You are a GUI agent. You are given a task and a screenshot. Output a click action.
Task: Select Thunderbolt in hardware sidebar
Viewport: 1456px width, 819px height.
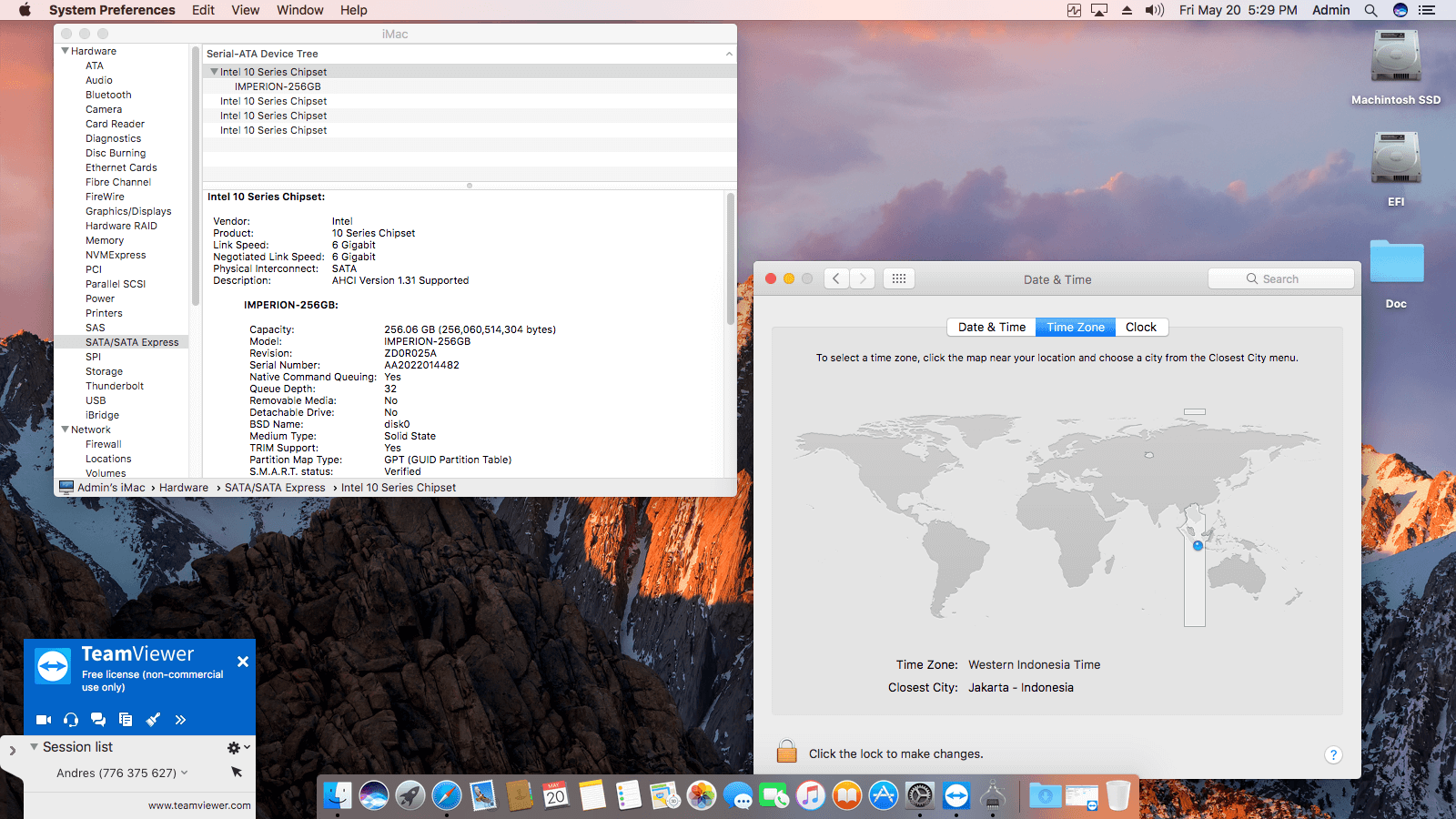(x=115, y=386)
